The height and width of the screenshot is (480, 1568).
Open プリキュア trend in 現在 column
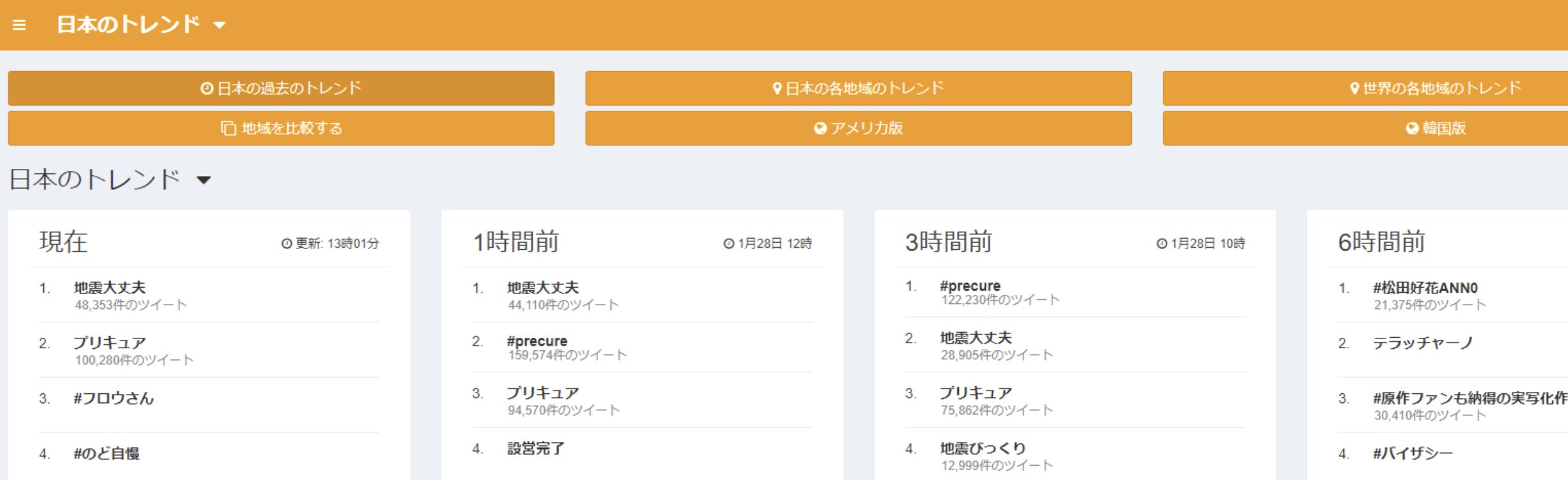pyautogui.click(x=110, y=342)
